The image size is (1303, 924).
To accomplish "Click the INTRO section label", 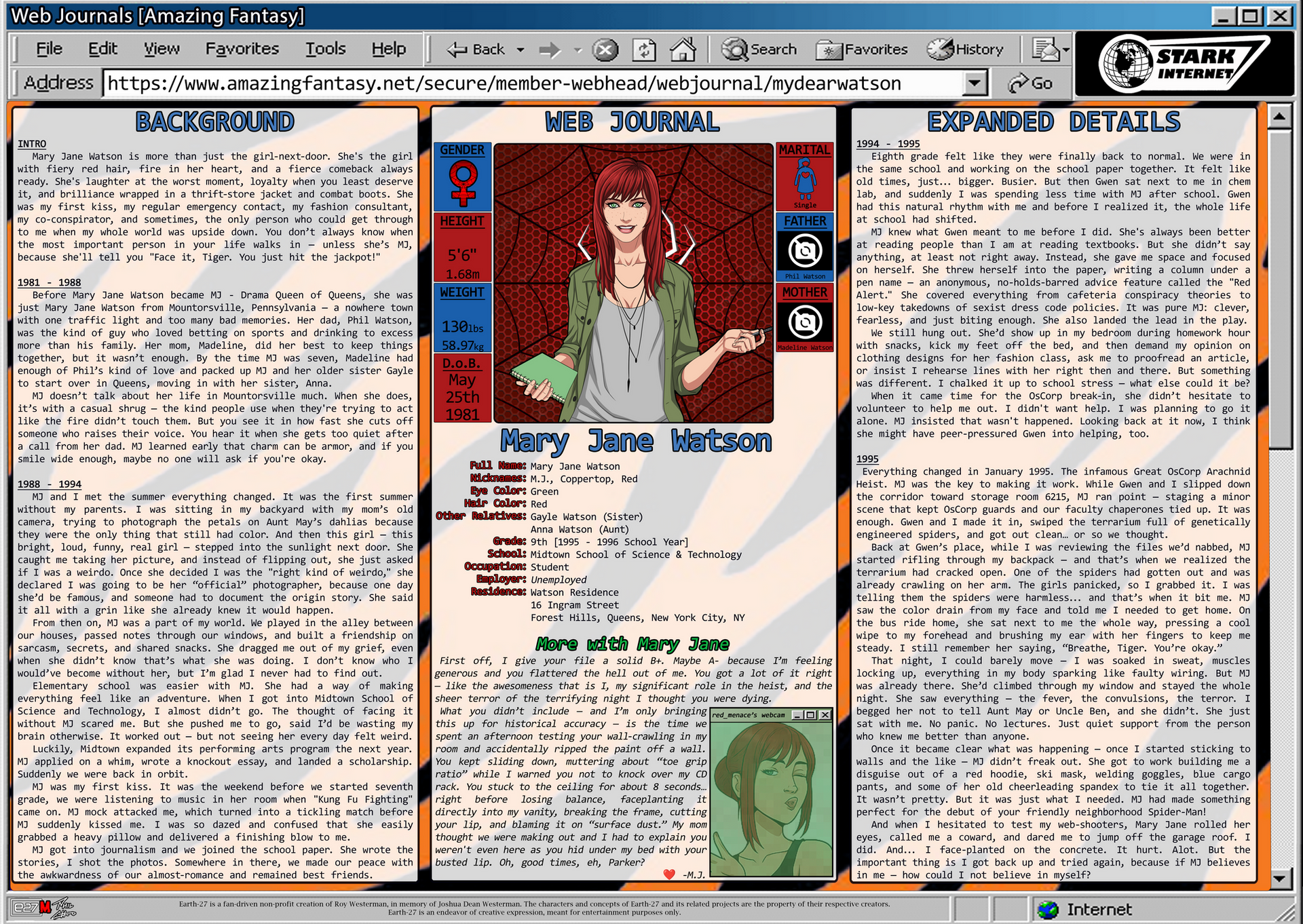I will (x=32, y=144).
